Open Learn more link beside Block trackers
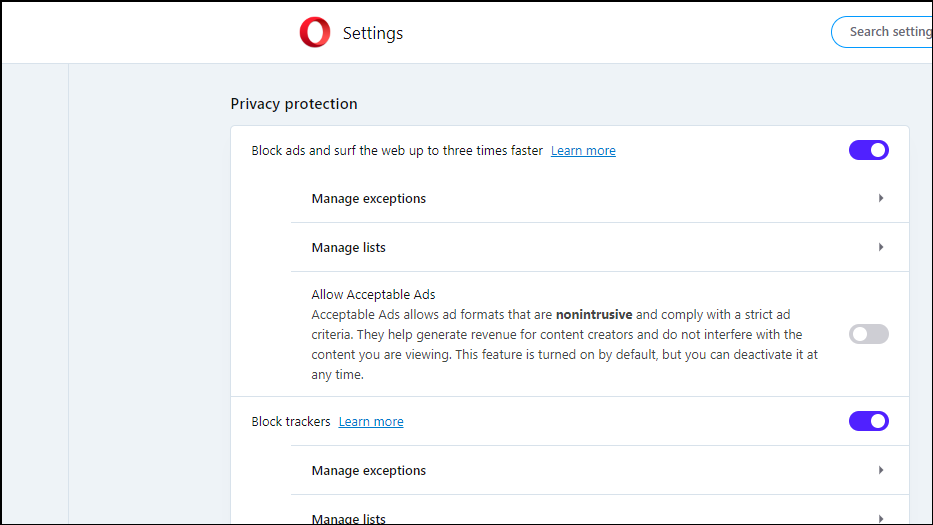This screenshot has width=933, height=525. pos(371,422)
